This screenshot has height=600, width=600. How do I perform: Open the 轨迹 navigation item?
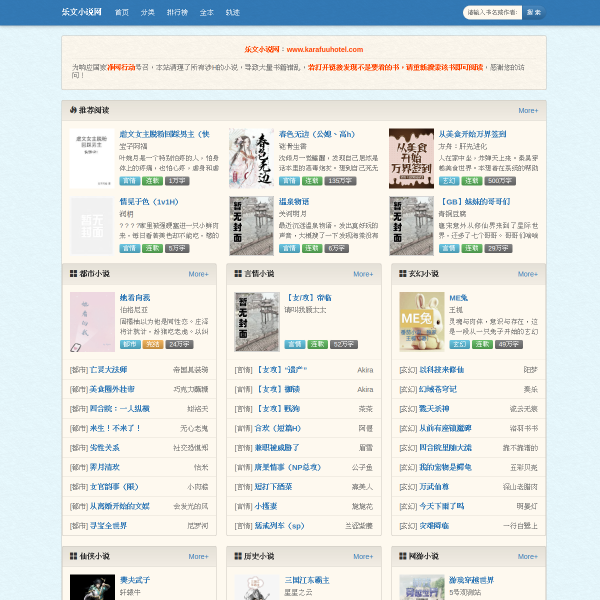point(233,13)
